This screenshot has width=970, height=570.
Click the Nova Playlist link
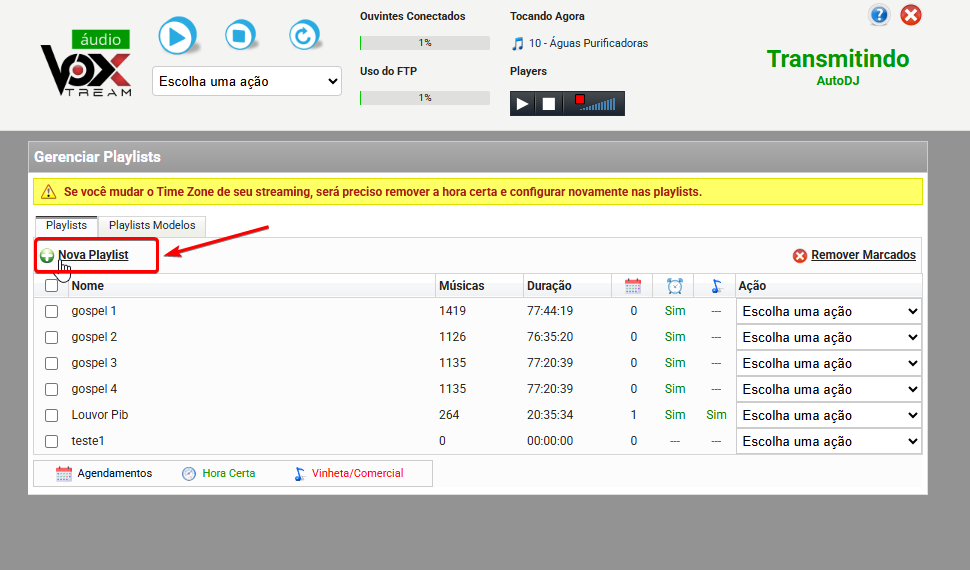click(93, 255)
